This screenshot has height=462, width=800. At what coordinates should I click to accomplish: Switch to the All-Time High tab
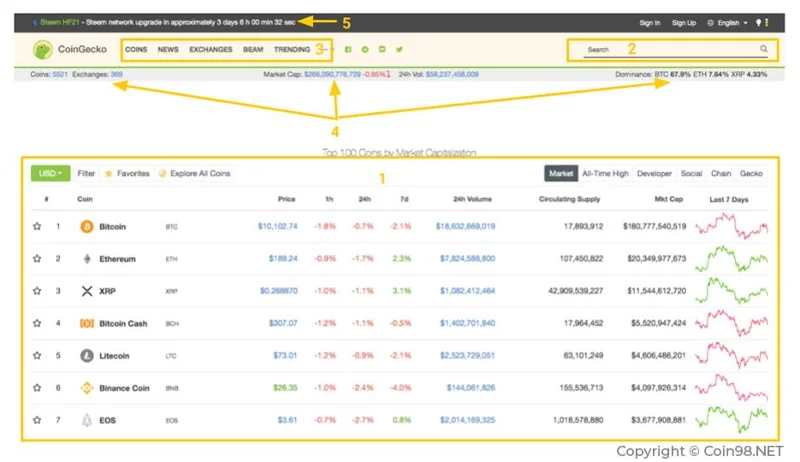point(605,173)
